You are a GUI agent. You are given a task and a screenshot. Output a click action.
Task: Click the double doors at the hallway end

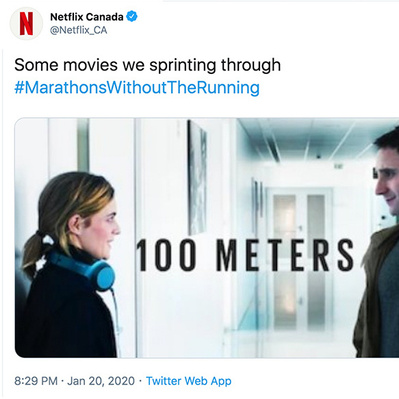pyautogui.click(x=299, y=260)
